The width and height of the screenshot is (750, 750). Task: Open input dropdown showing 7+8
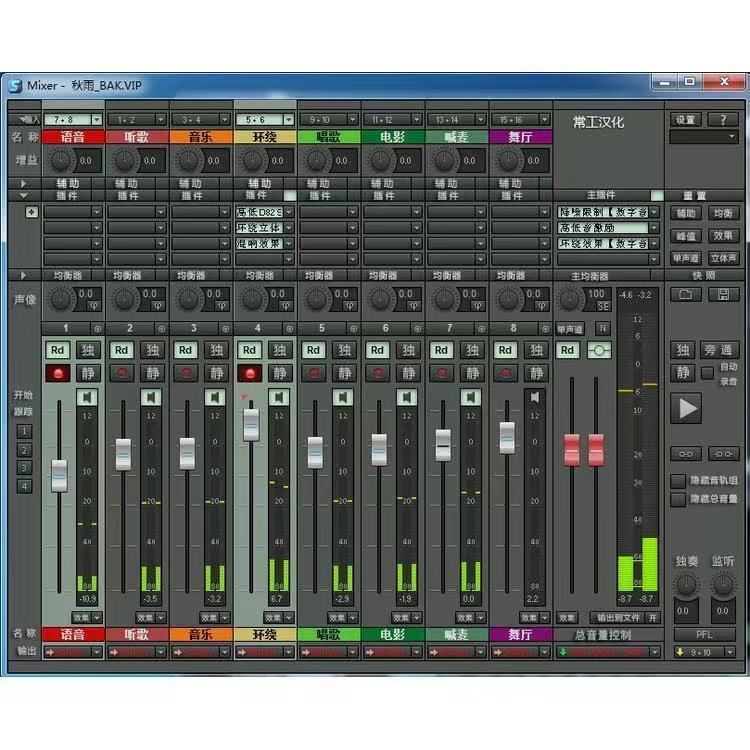[x=97, y=120]
